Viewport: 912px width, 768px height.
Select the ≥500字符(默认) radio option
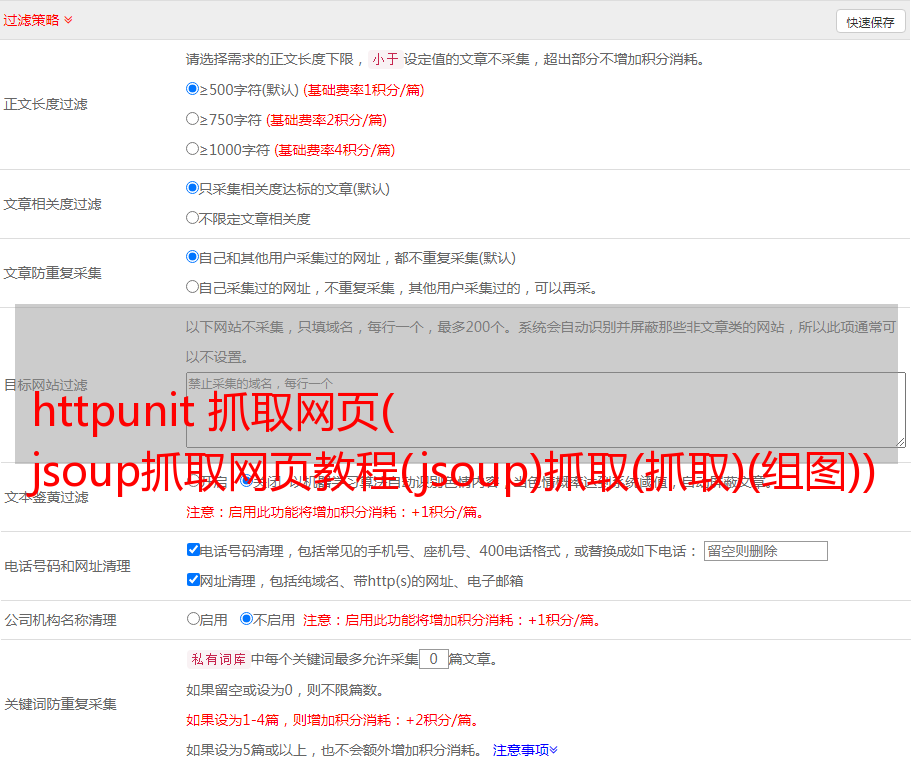click(192, 89)
